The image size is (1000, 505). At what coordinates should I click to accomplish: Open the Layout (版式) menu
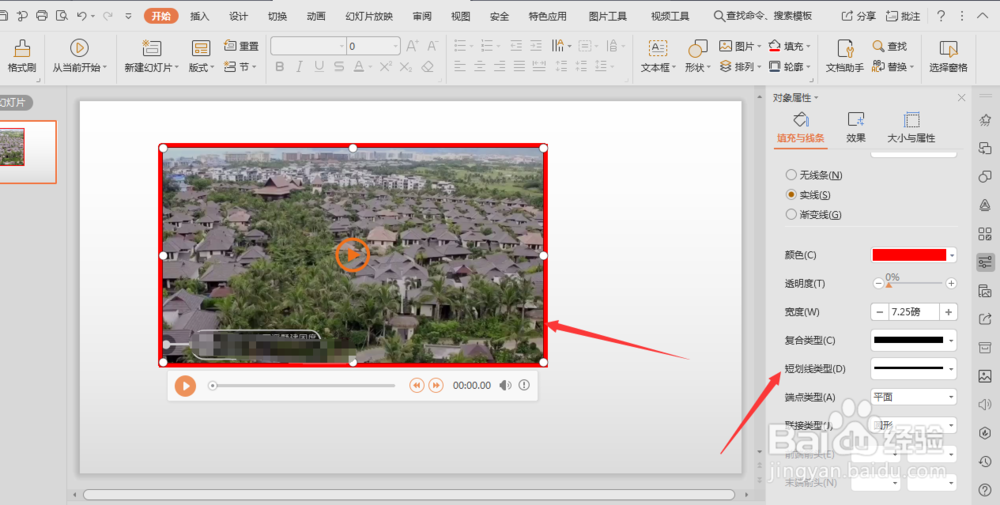click(x=201, y=56)
